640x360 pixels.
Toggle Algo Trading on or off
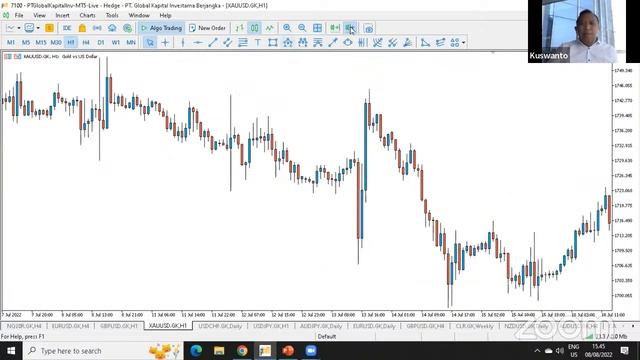click(x=162, y=28)
